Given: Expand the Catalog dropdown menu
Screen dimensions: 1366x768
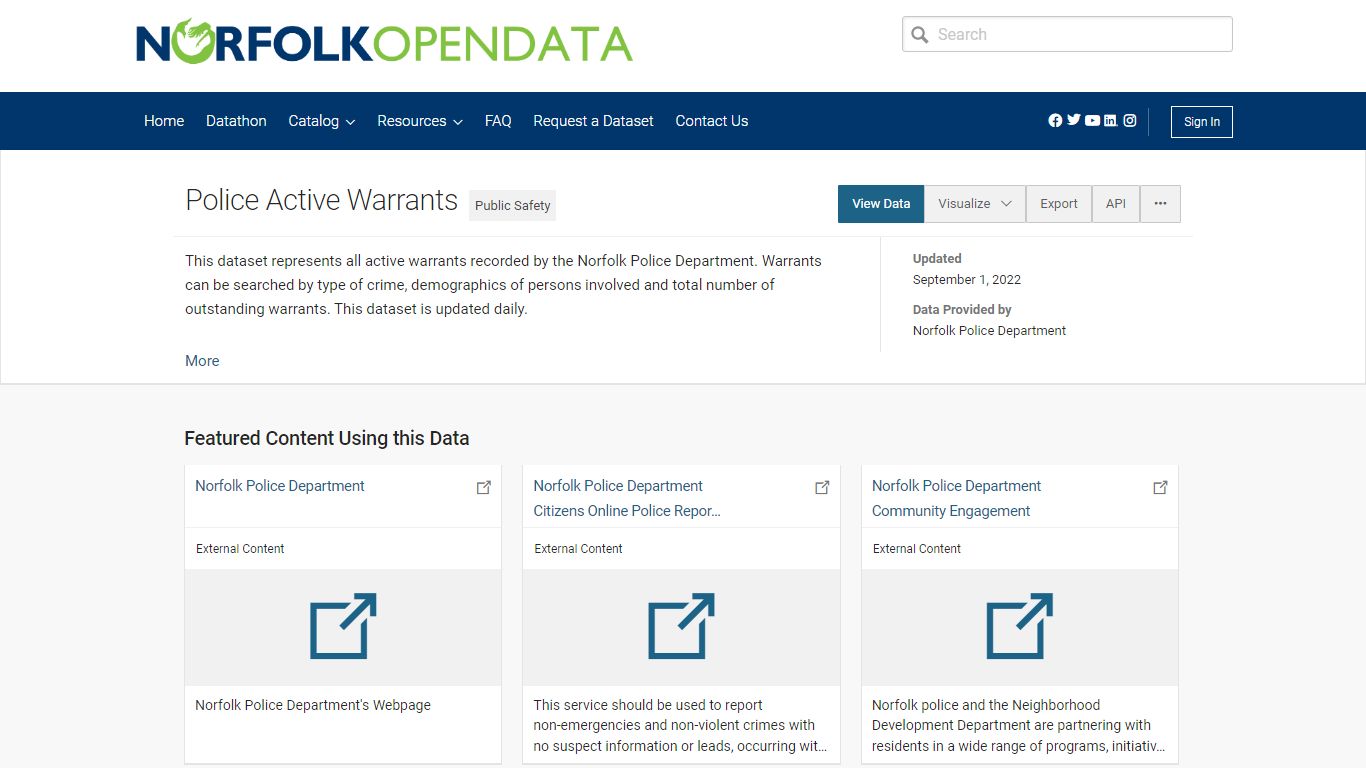Looking at the screenshot, I should (322, 121).
